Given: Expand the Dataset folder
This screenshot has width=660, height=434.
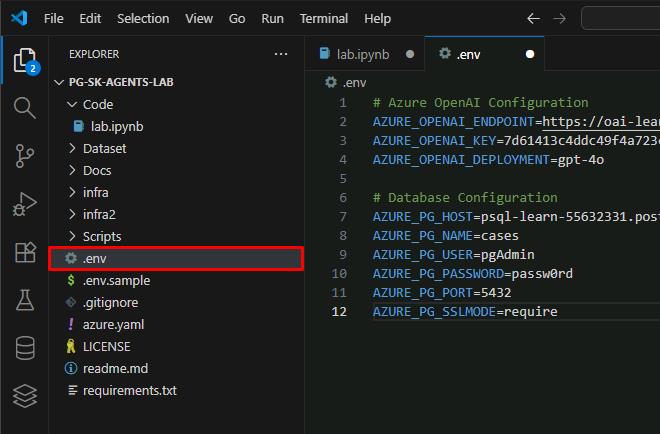Looking at the screenshot, I should pyautogui.click(x=104, y=148).
